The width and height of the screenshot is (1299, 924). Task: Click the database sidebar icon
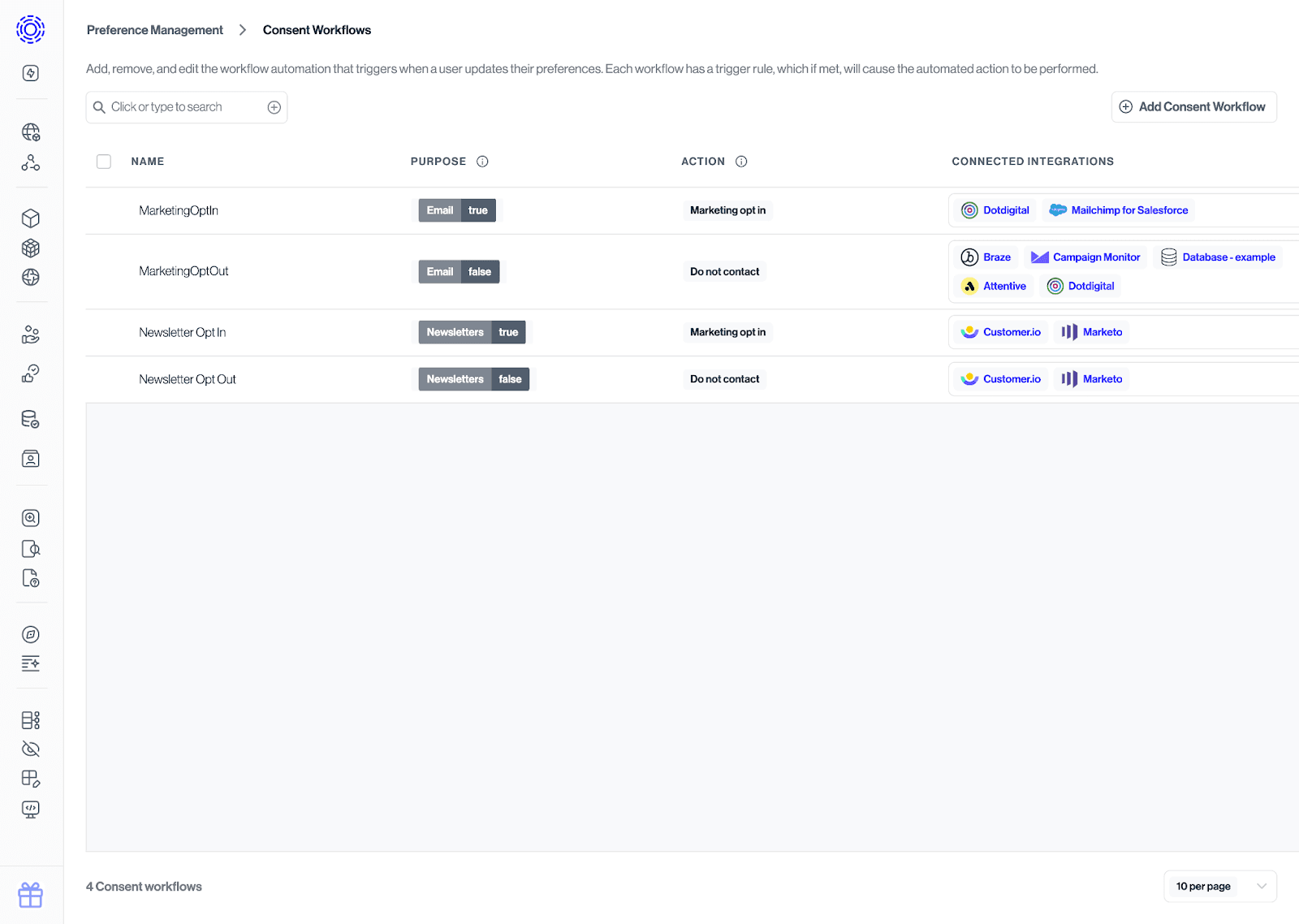point(30,419)
